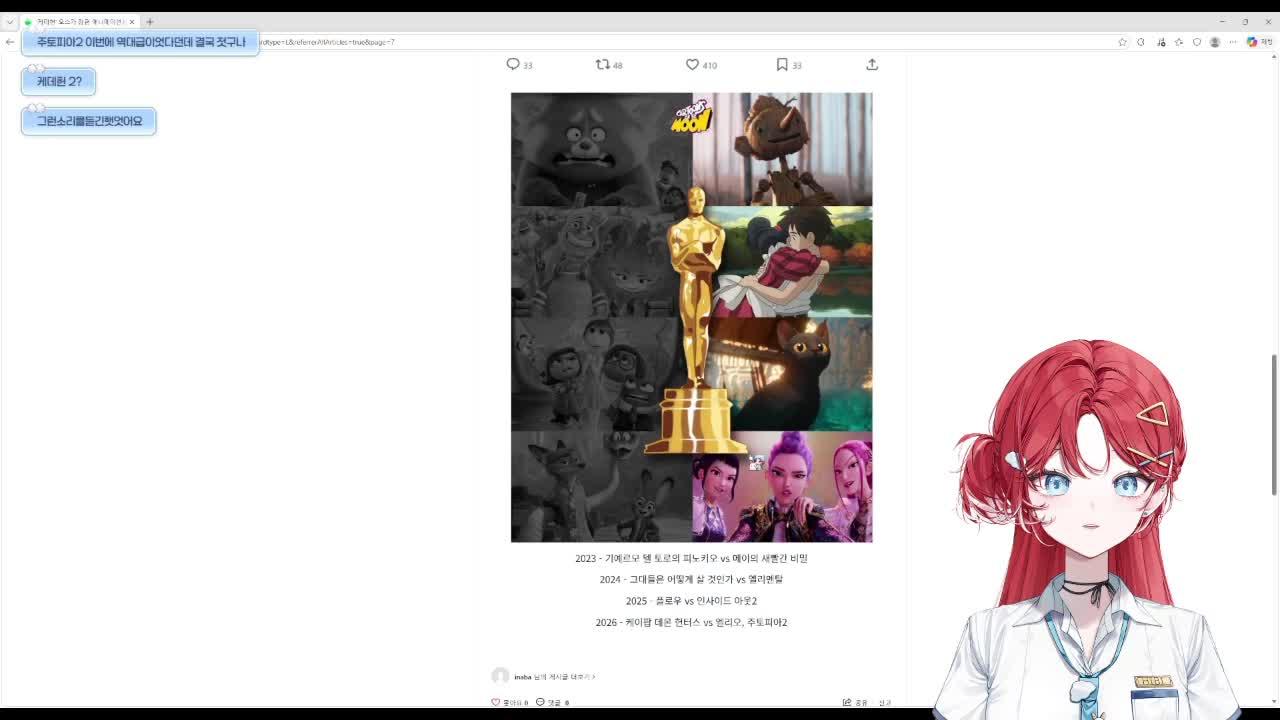Click the inaba profile picture thumbnail
The width and height of the screenshot is (1280, 720).
click(501, 676)
